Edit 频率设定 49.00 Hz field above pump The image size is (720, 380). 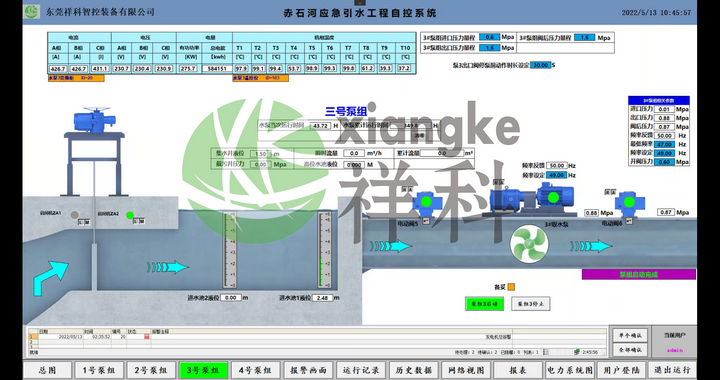(557, 175)
